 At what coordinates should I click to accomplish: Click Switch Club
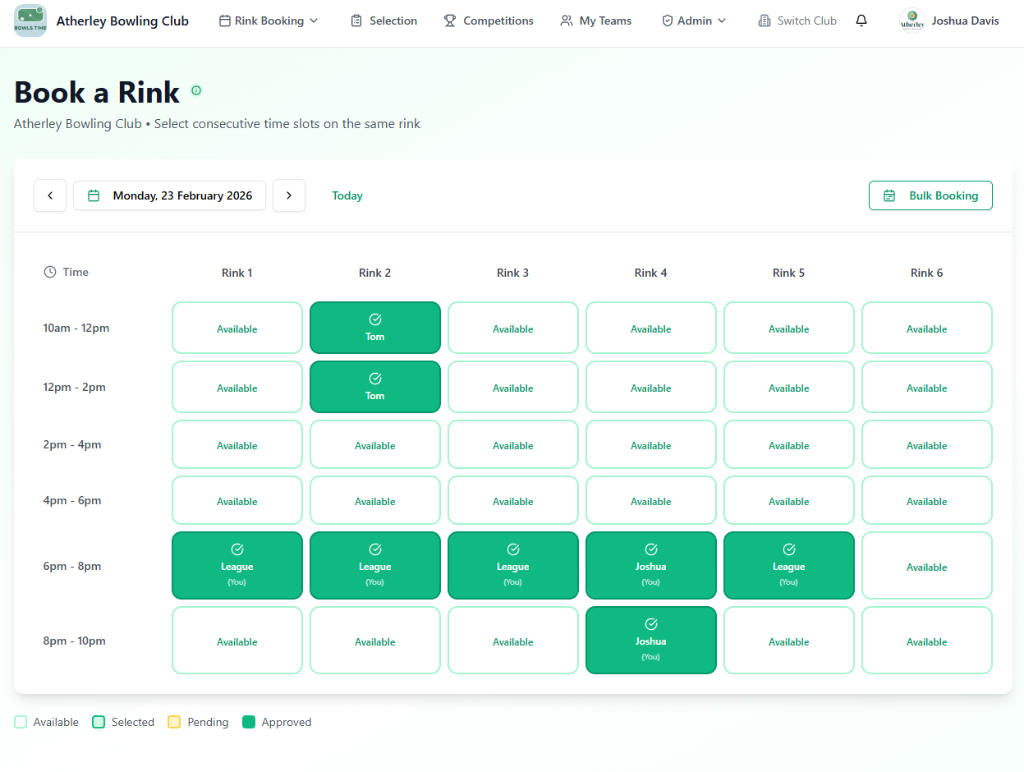(797, 21)
